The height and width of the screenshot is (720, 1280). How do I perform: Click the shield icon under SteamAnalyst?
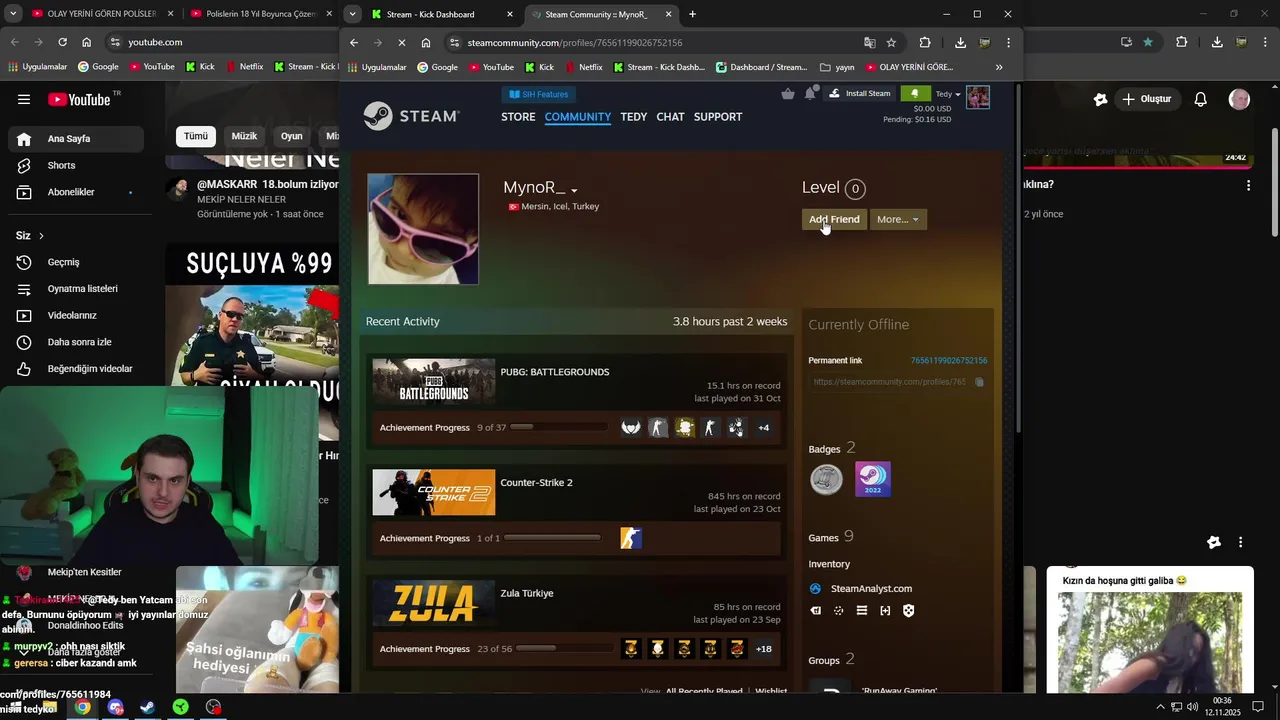point(908,611)
